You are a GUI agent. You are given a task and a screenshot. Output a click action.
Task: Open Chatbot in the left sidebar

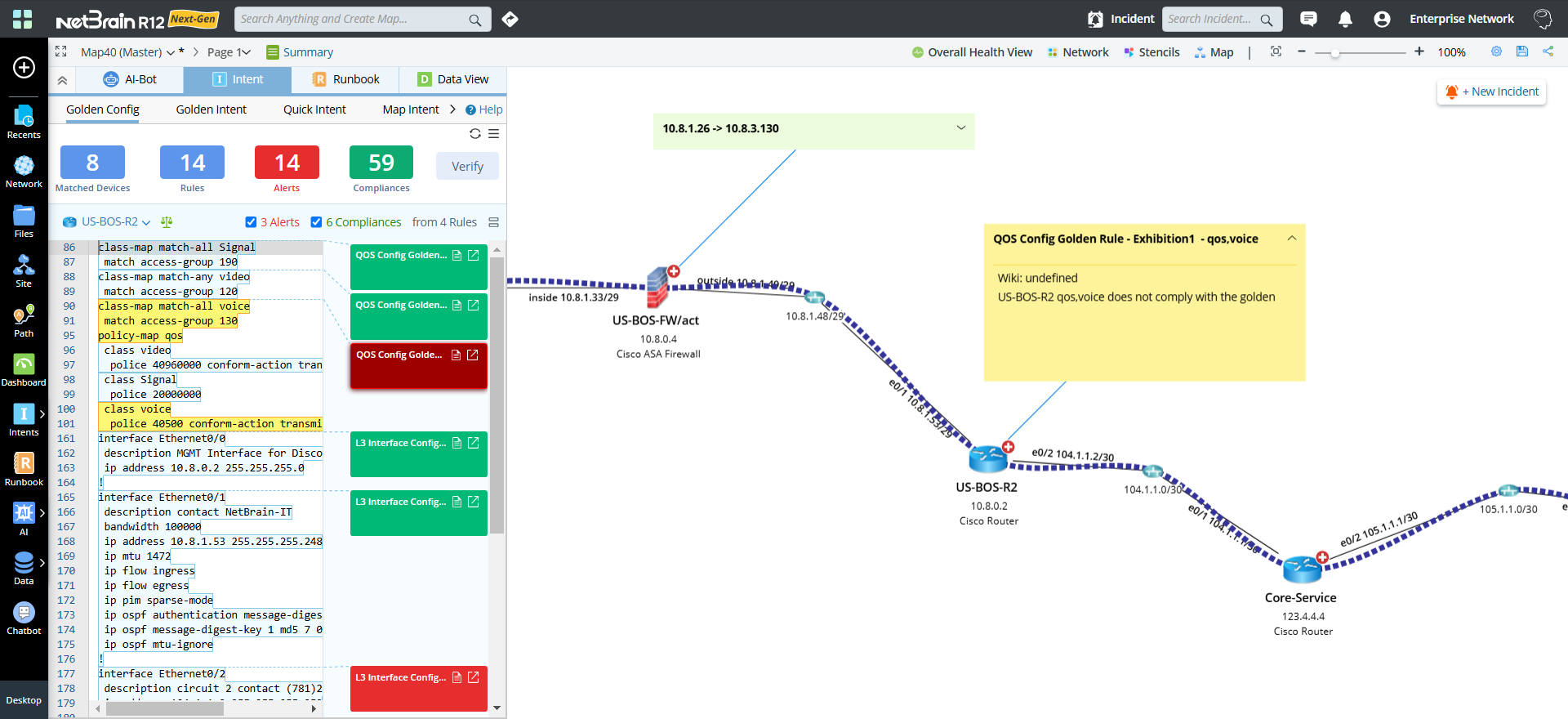(24, 619)
